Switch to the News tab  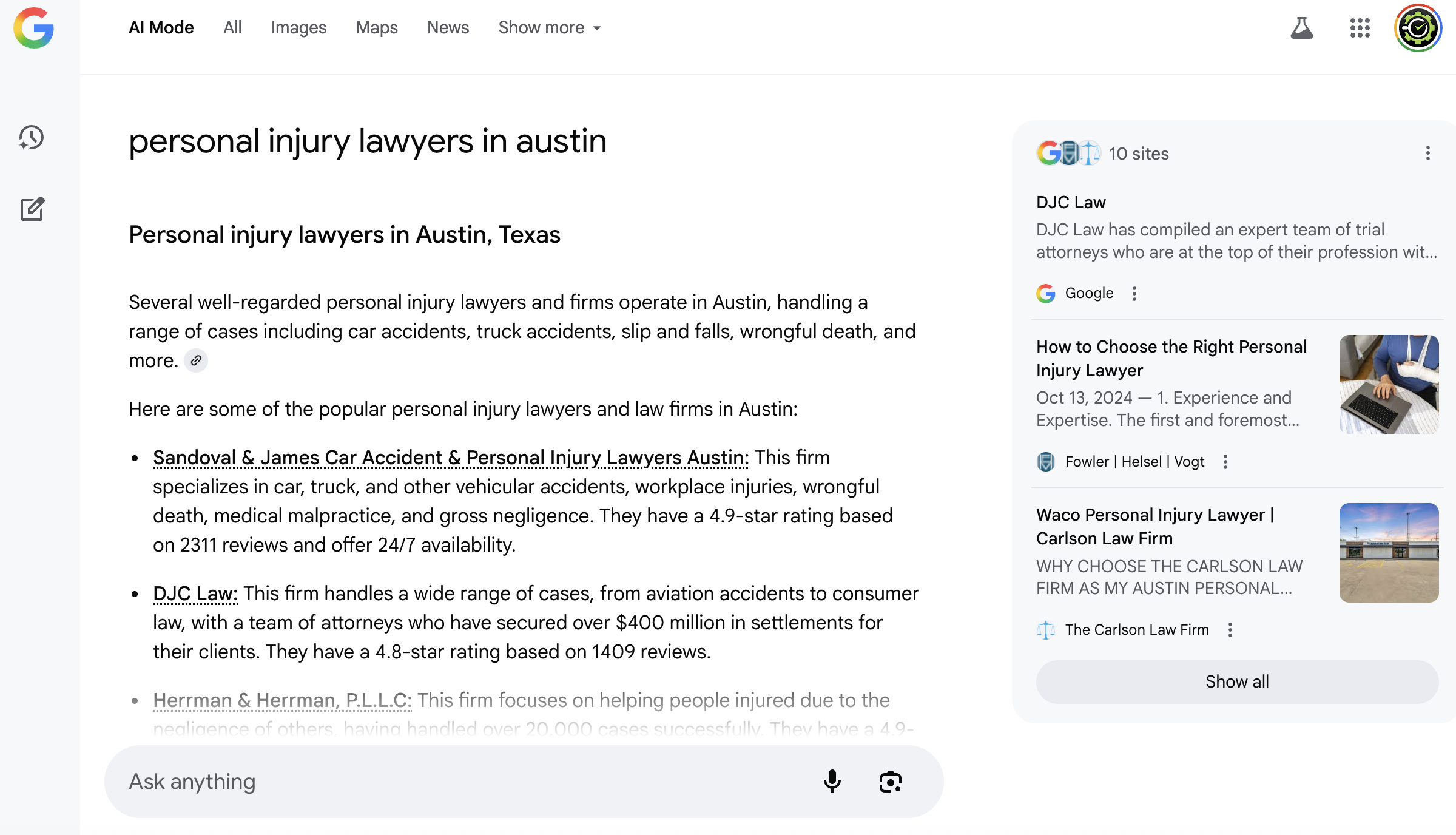click(448, 28)
